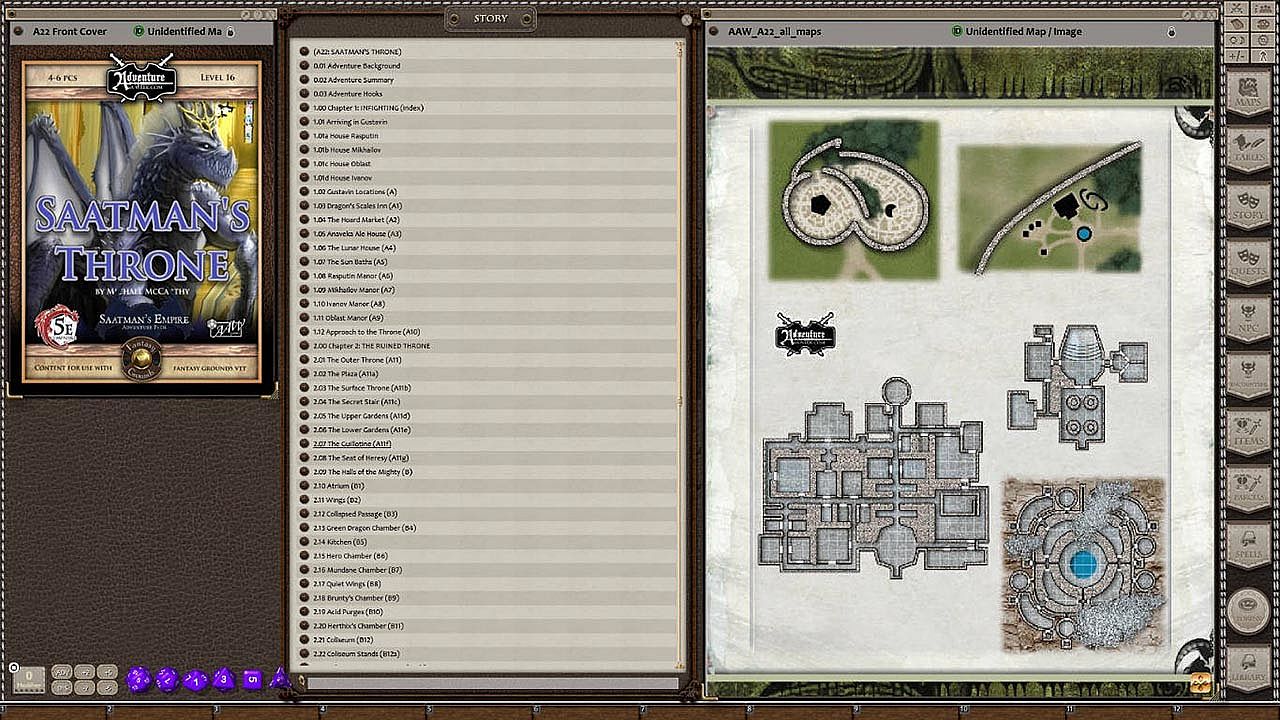1280x720 pixels.
Task: Toggle the +5 modifier button
Action: point(108,672)
